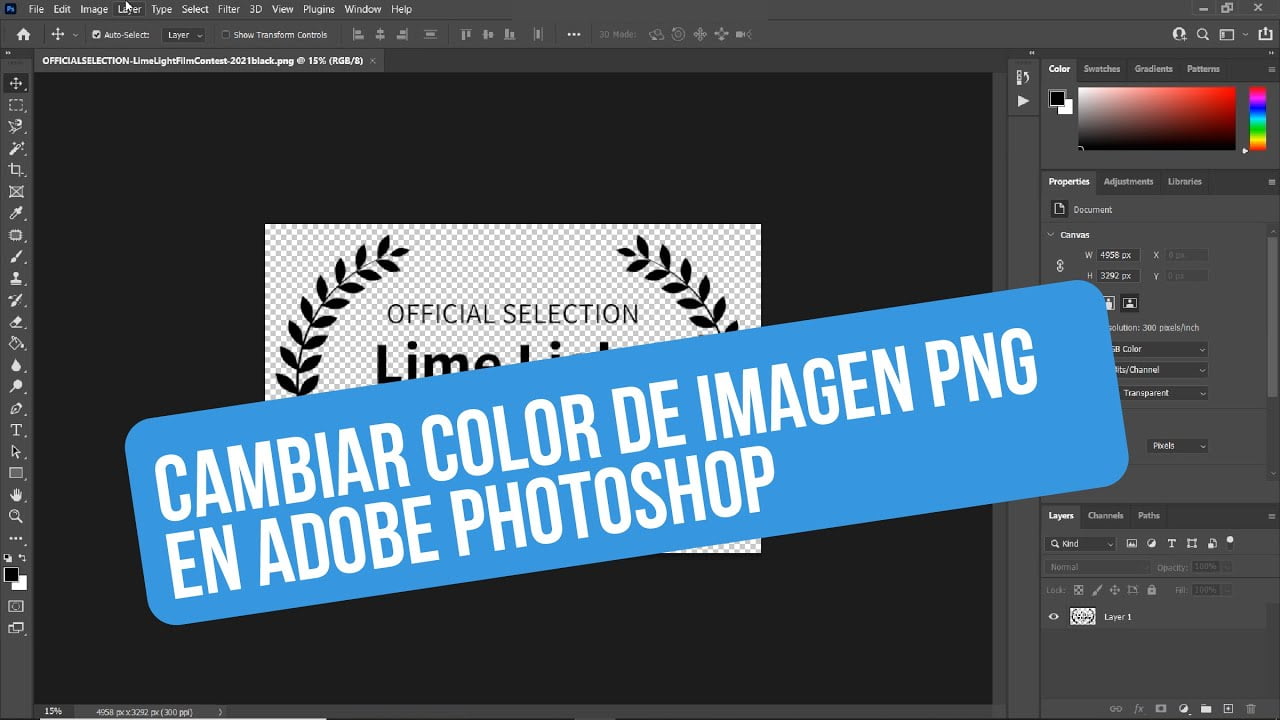Select the Horizontal Type tool

point(16,430)
